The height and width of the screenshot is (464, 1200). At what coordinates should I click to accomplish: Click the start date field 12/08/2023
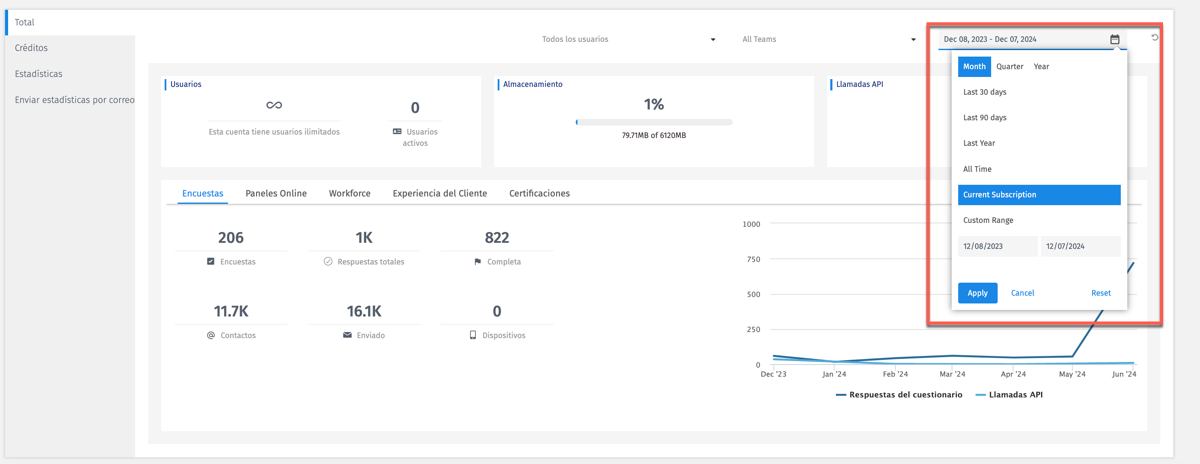click(997, 246)
